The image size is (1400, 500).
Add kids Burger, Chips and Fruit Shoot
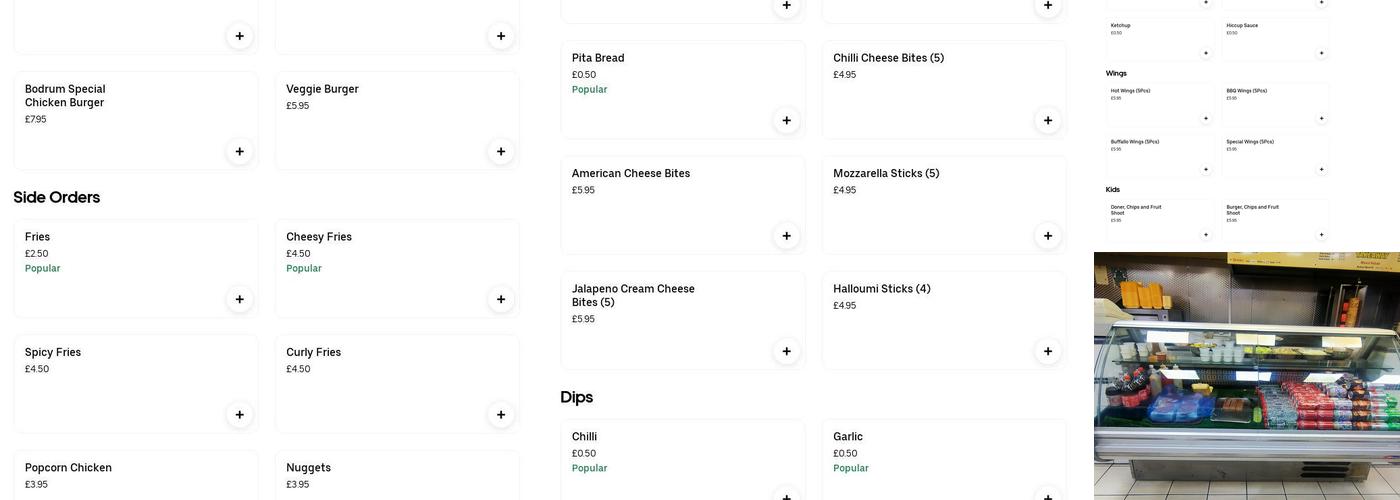1321,235
